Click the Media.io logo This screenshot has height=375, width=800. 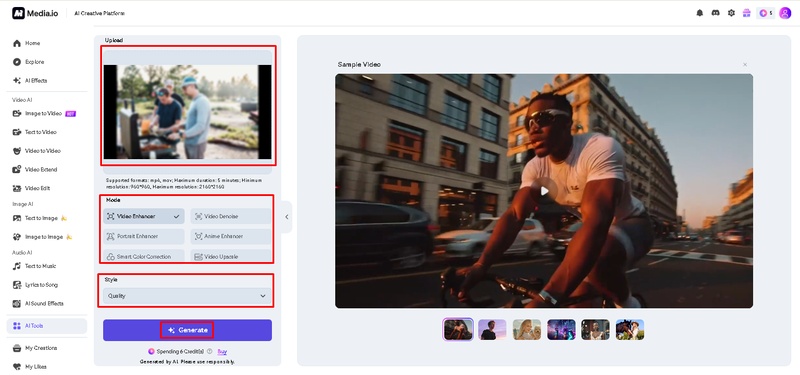pos(35,13)
